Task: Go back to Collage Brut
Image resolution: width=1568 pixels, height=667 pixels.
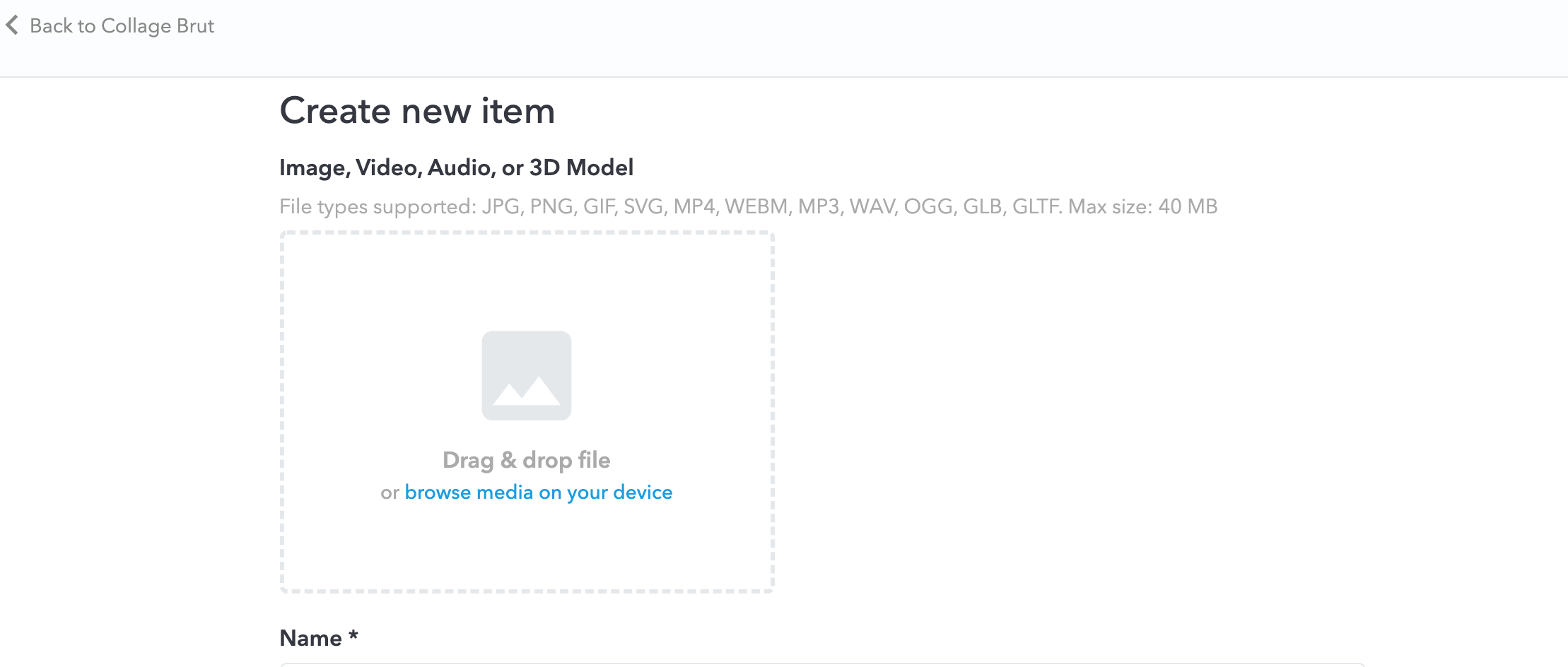Action: [x=122, y=26]
